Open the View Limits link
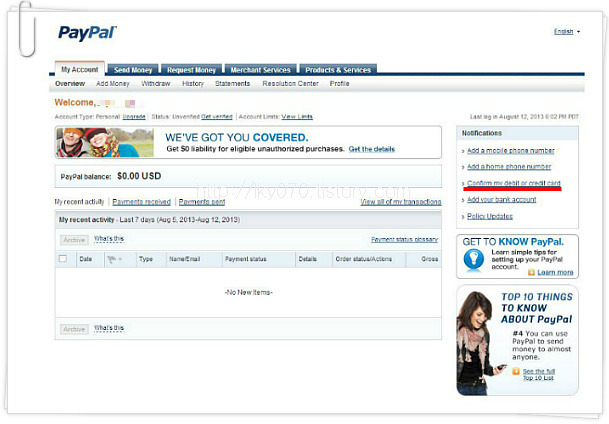The image size is (609, 424). 297,116
